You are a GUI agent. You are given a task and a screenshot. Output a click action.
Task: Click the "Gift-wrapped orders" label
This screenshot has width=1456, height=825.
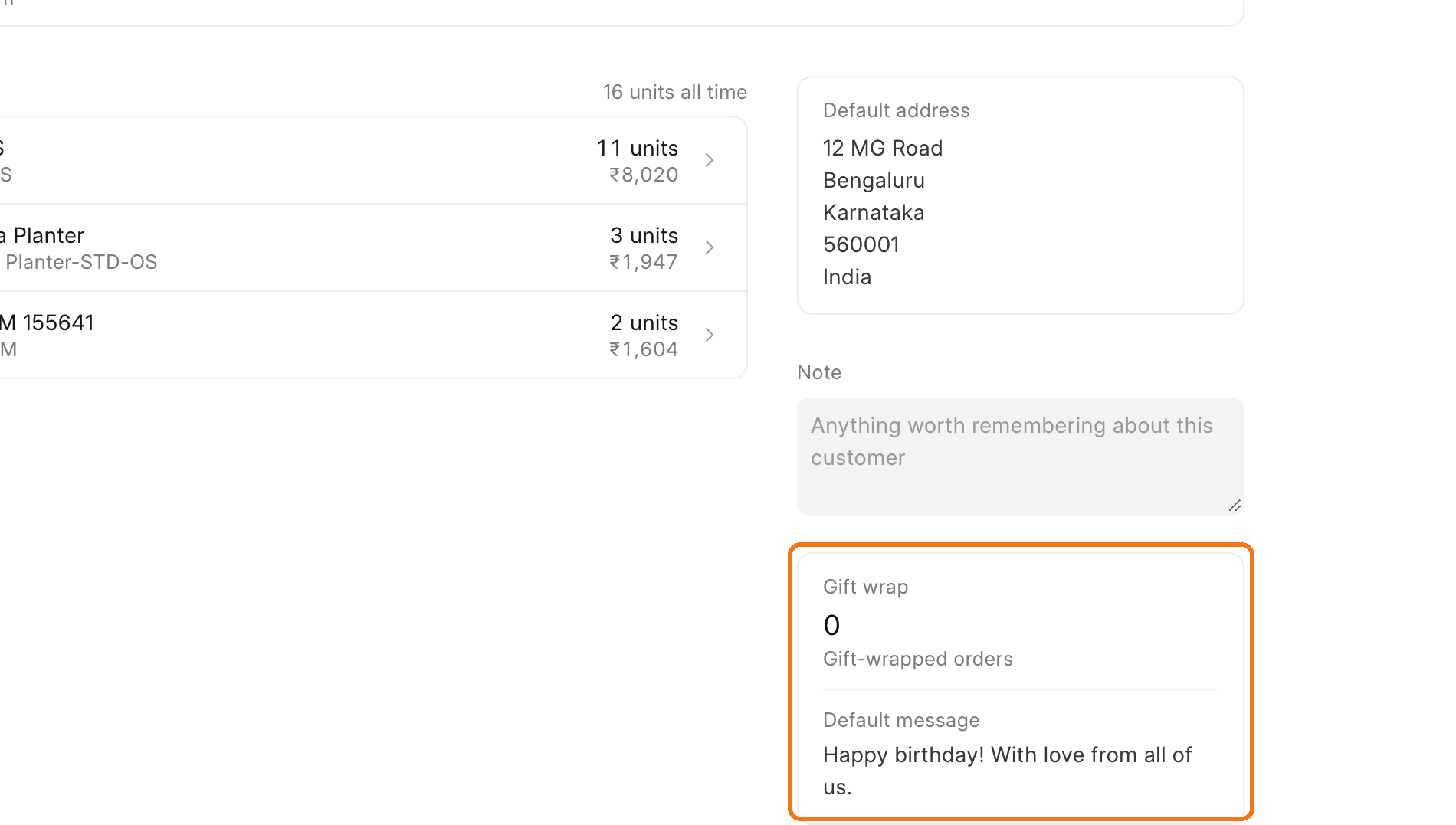(918, 659)
